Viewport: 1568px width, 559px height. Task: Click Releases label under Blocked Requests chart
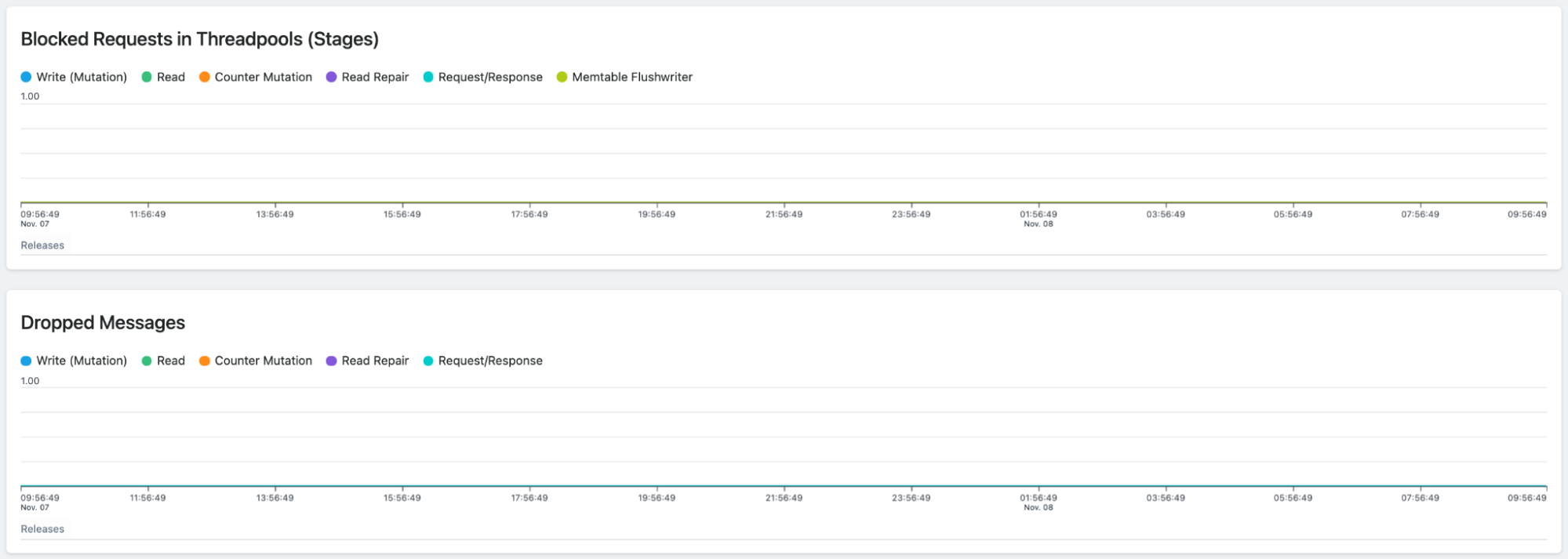click(x=42, y=245)
